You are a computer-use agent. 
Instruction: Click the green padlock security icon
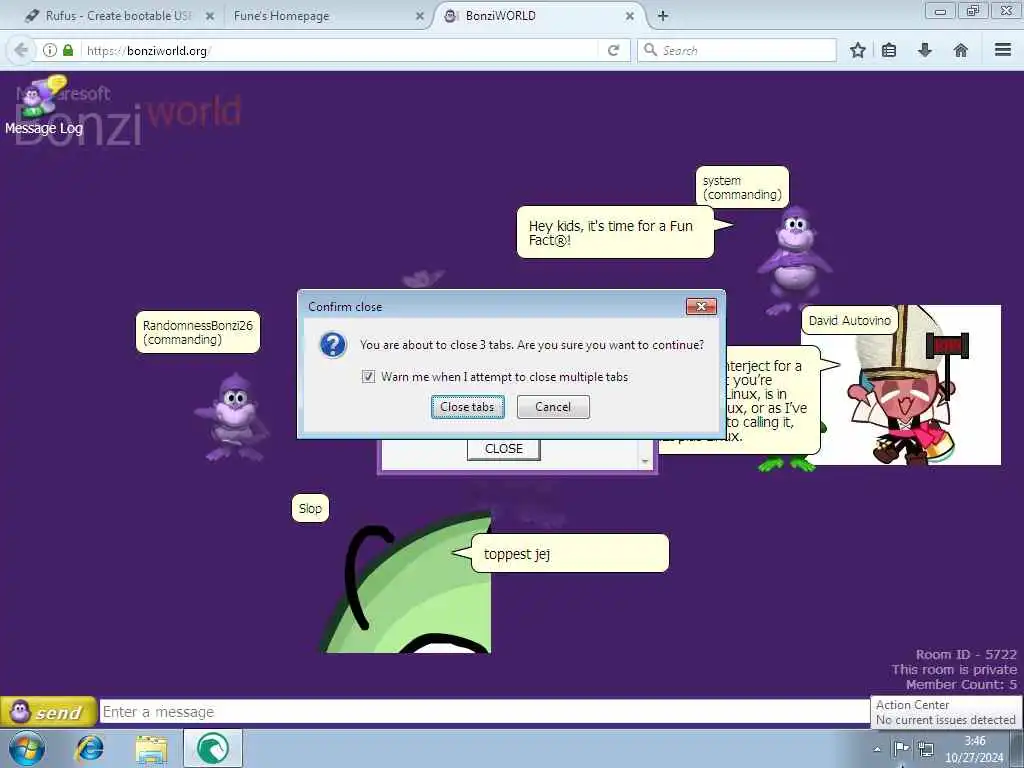point(68,50)
